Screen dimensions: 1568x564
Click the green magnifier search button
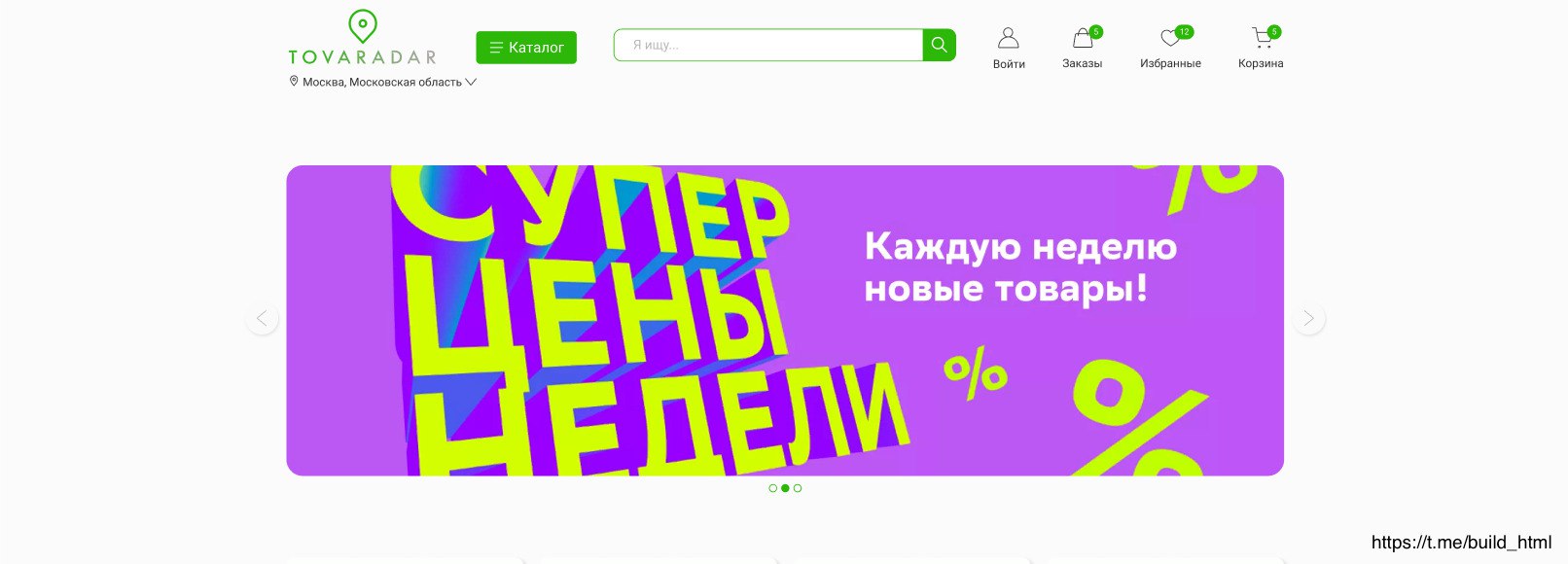[939, 45]
